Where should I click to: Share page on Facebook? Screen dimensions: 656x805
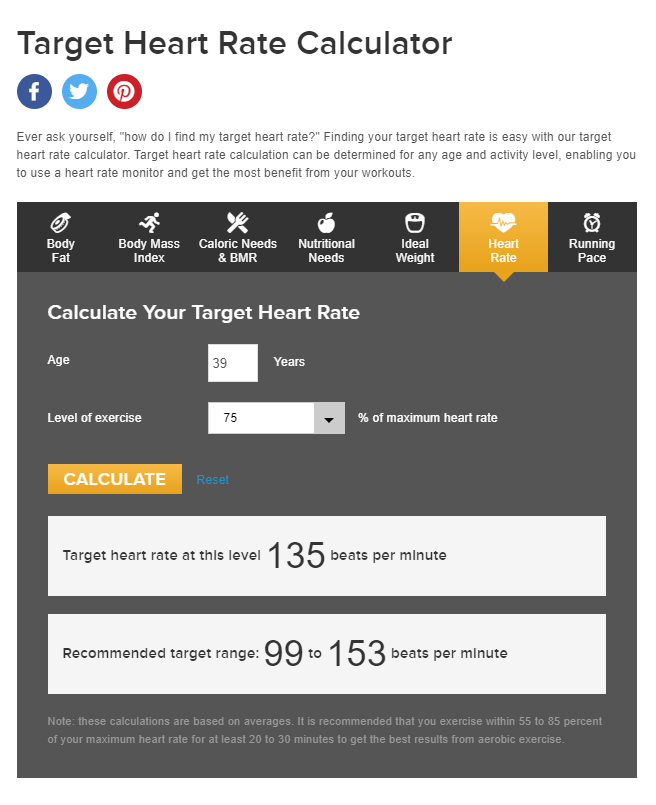point(34,91)
